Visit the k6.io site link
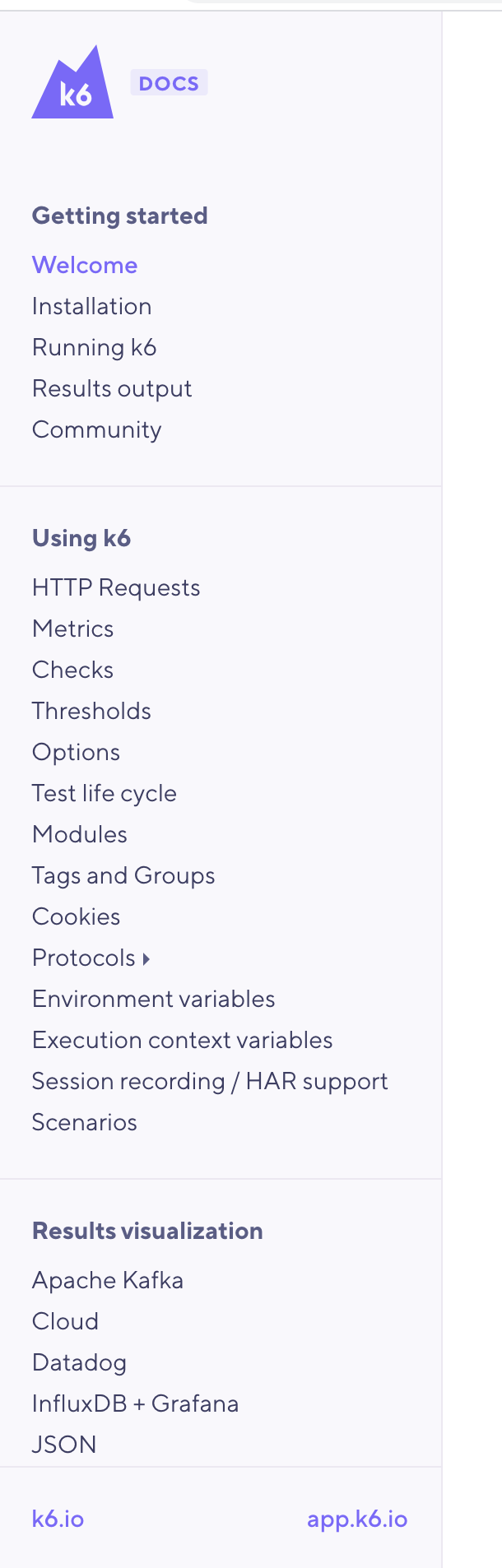502x1568 pixels. [58, 1518]
